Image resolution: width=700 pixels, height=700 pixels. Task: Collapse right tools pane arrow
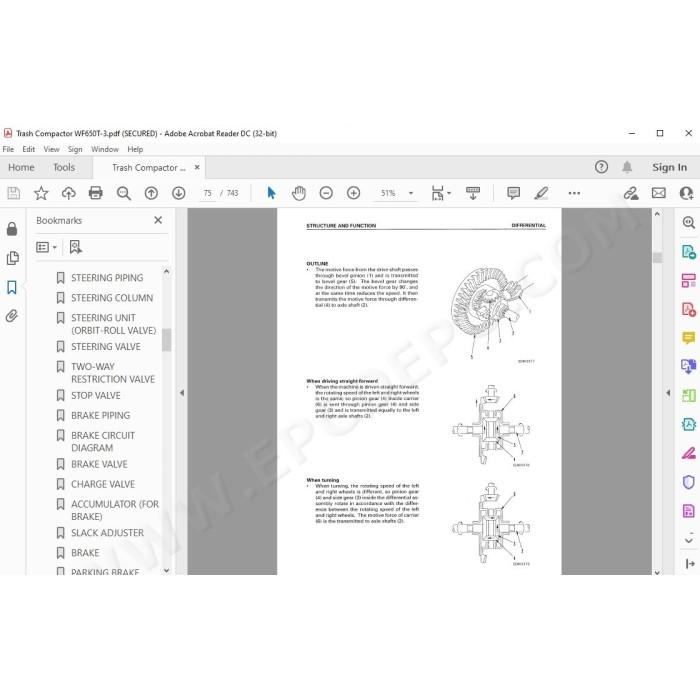tap(668, 393)
